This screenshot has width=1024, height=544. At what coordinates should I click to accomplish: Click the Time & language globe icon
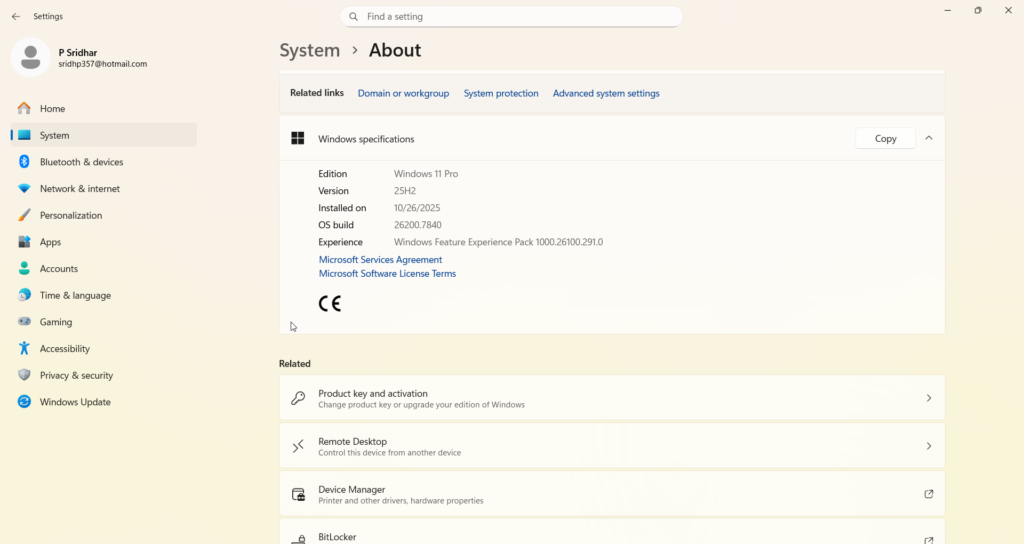tap(24, 295)
